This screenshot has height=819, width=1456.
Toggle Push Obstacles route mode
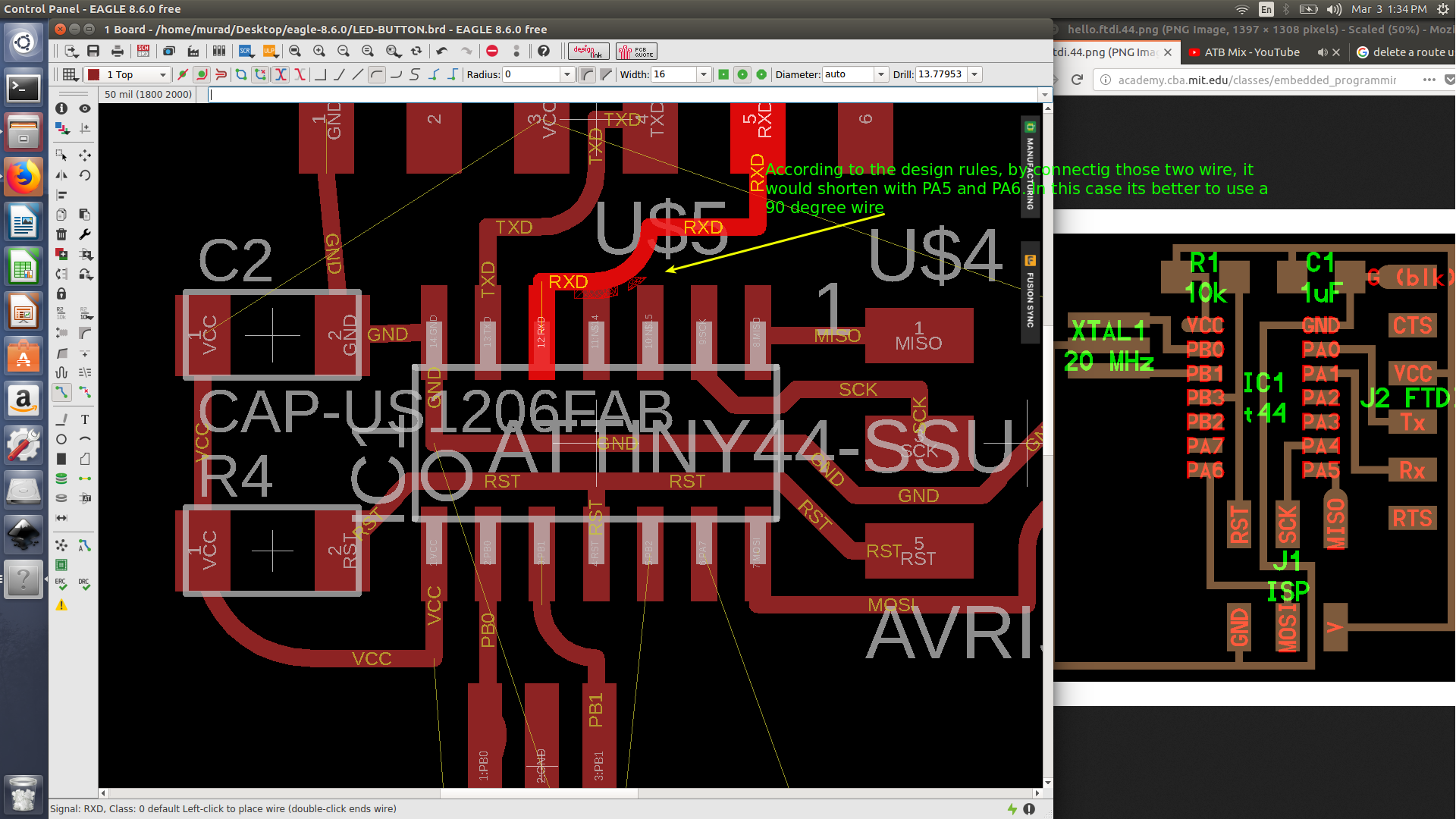[221, 74]
